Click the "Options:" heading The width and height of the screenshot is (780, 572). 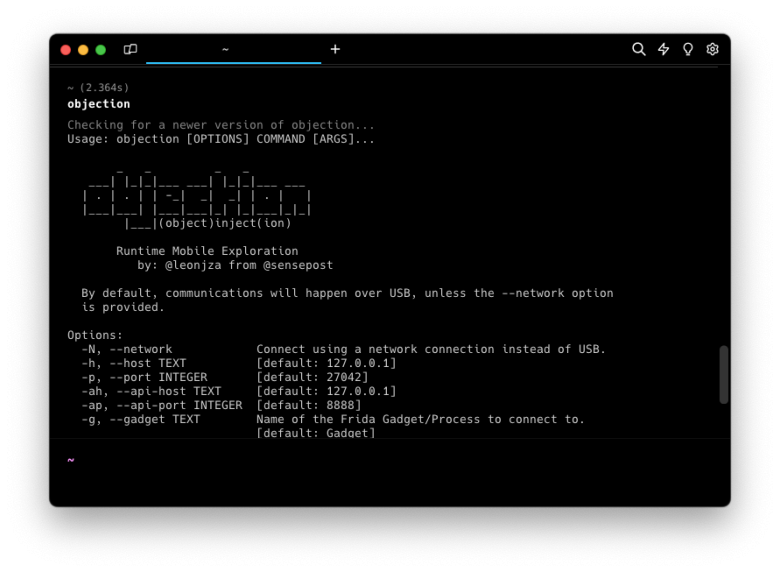pyautogui.click(x=95, y=335)
